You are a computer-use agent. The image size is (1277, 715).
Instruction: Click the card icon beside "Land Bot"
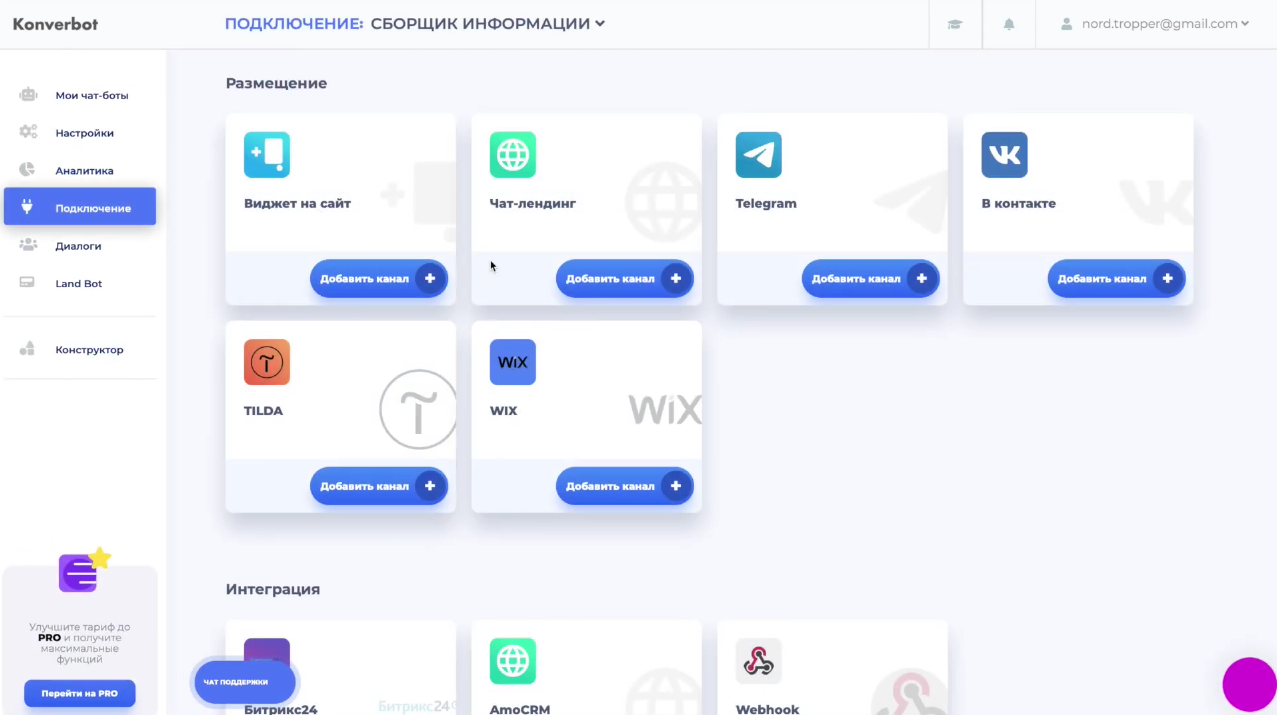tap(28, 283)
